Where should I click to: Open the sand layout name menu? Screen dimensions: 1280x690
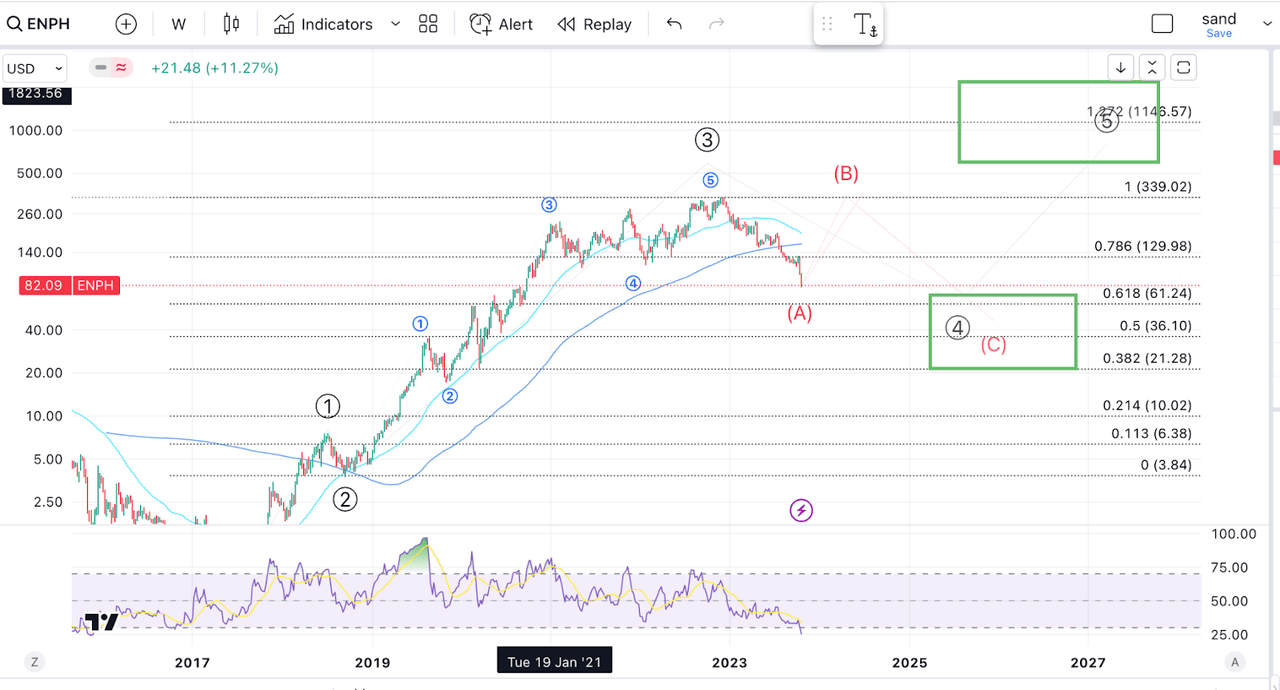point(1219,19)
